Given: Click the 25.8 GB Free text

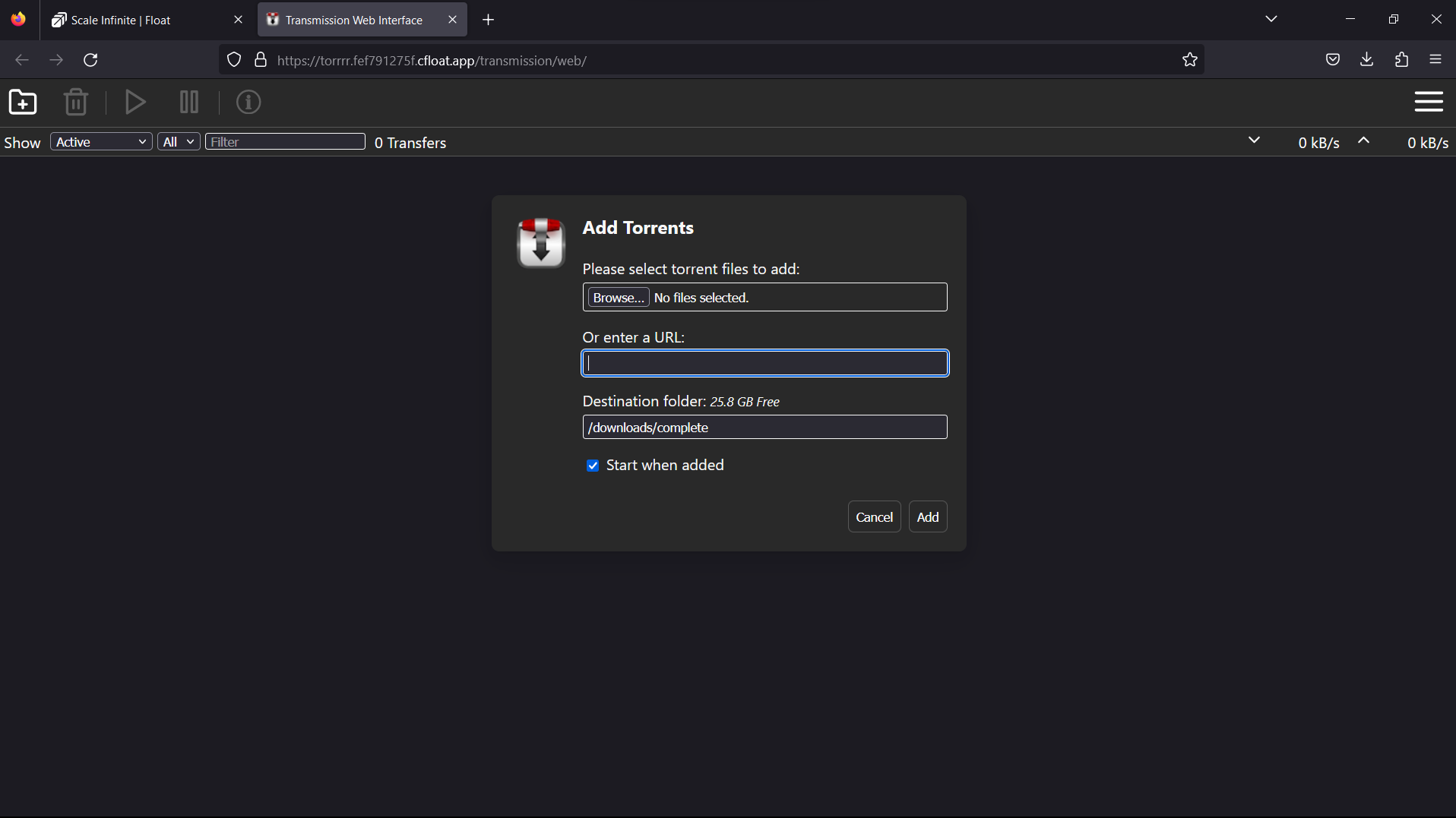Looking at the screenshot, I should pos(745,402).
